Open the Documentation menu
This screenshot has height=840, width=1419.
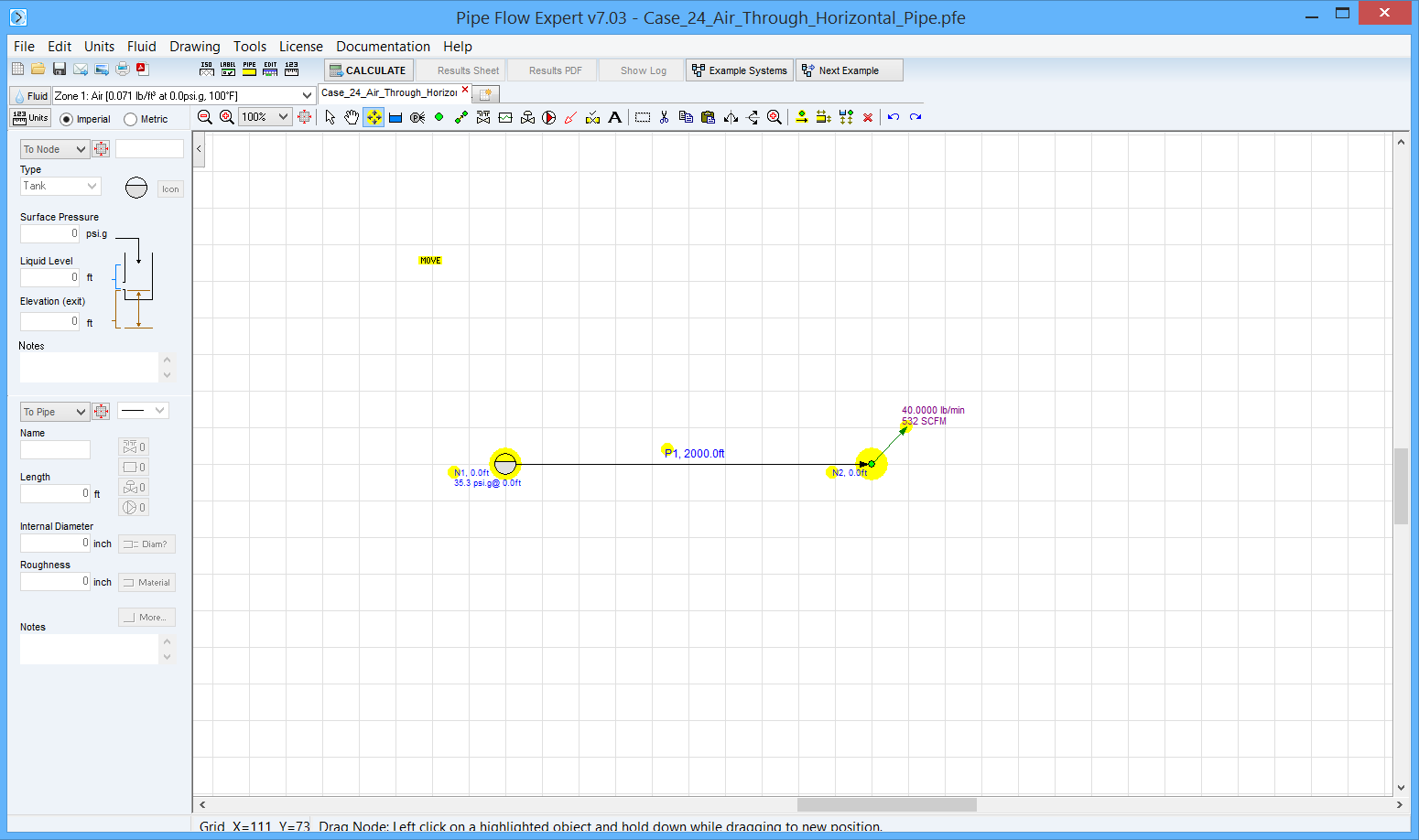(383, 47)
